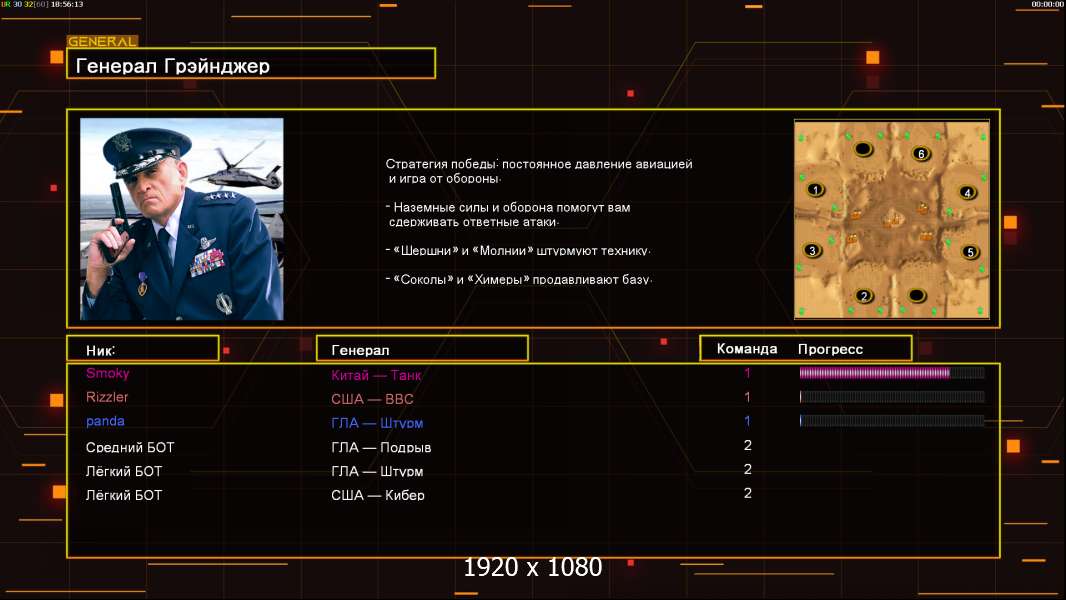Click 'ГЛА — Штурм' entry in panda's row

[x=377, y=423]
